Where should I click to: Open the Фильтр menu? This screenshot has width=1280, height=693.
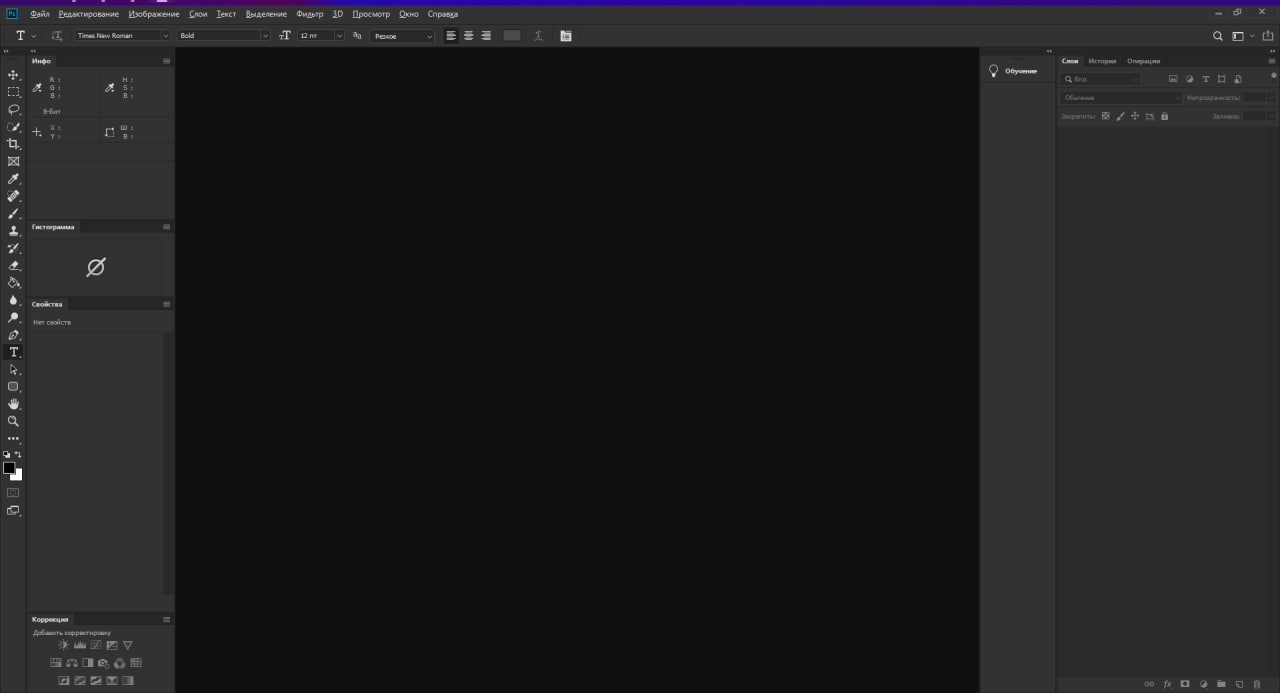(310, 14)
